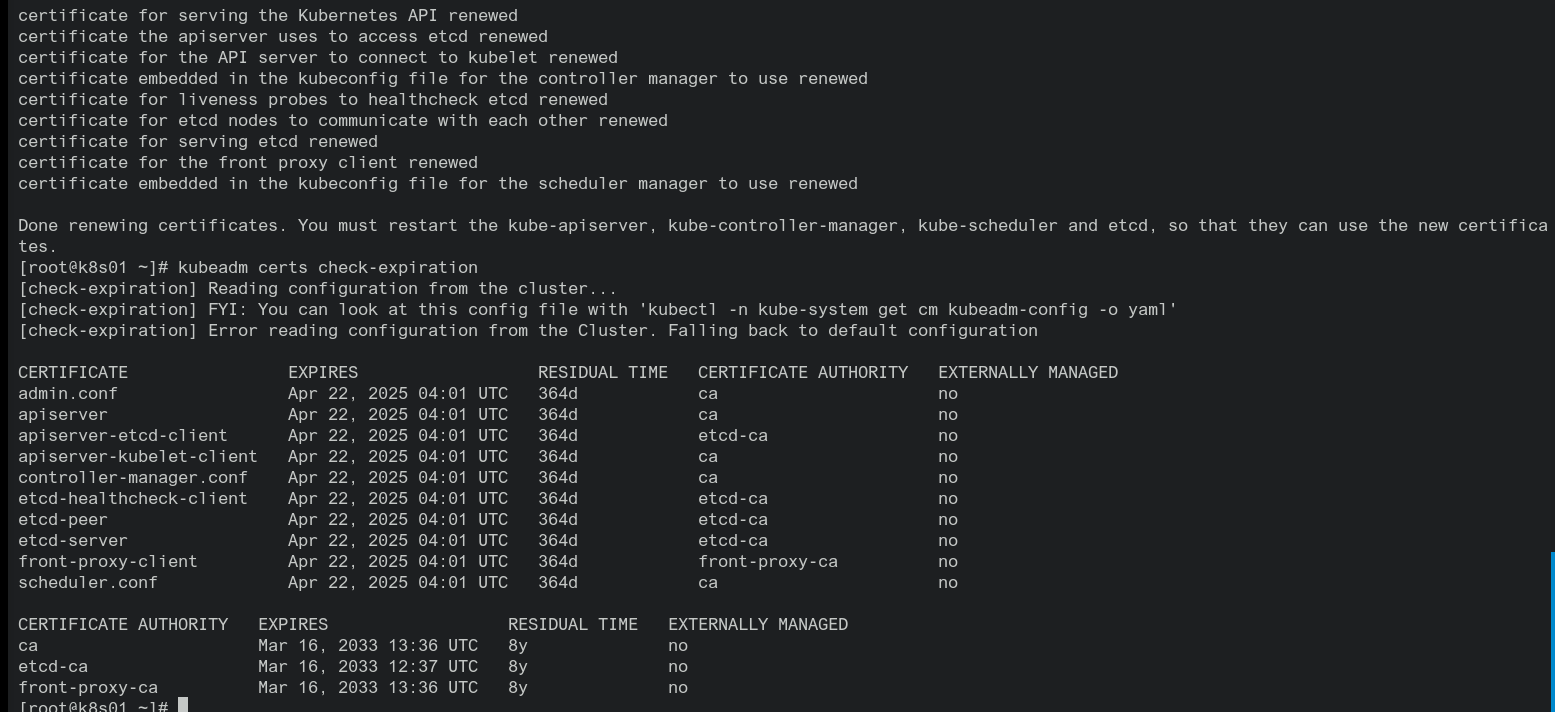Click the 'certificate for serving etcd renewed' line
Viewport: 1555px width, 712px height.
(x=198, y=142)
